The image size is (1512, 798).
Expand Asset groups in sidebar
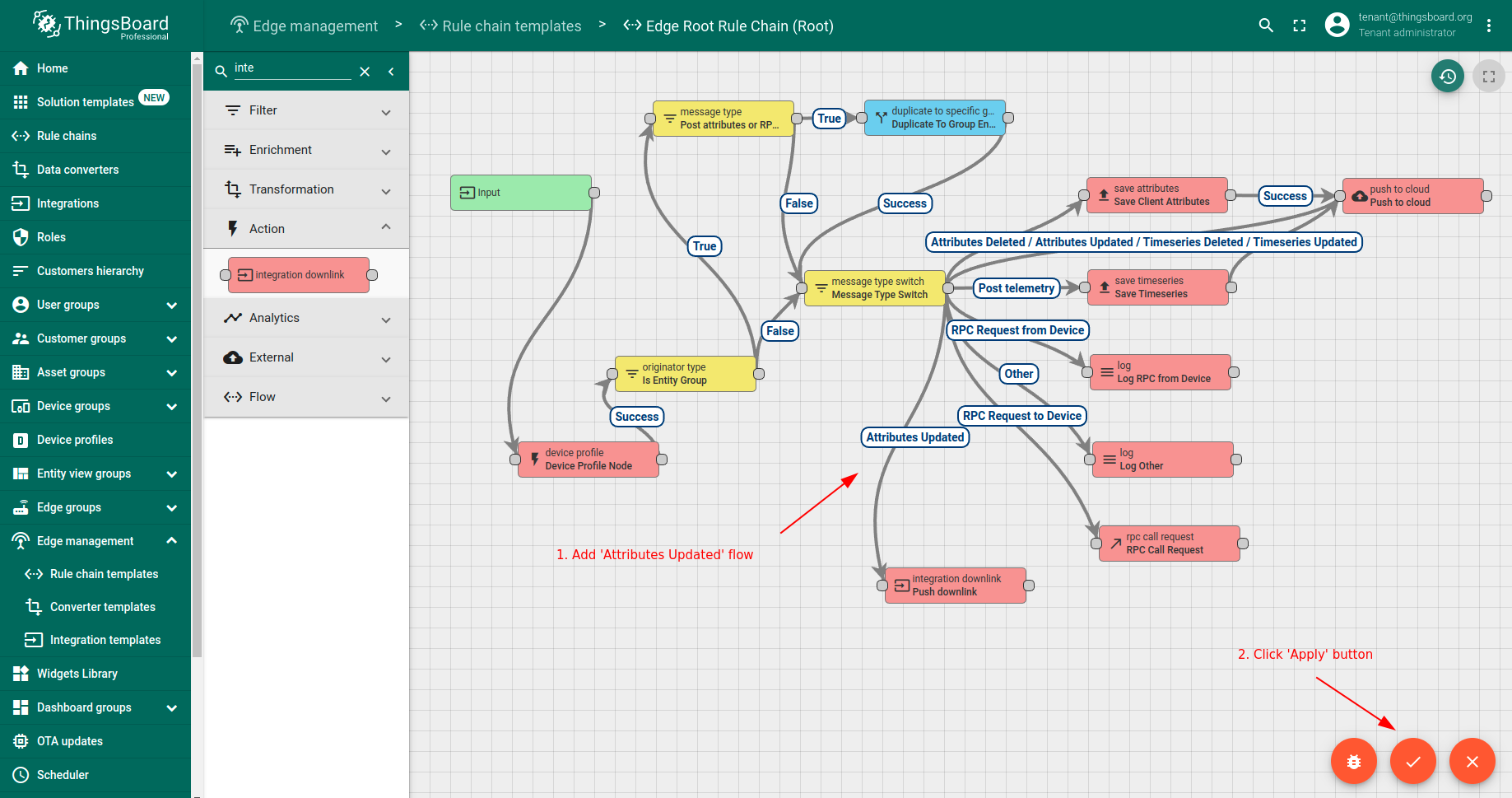coord(172,372)
